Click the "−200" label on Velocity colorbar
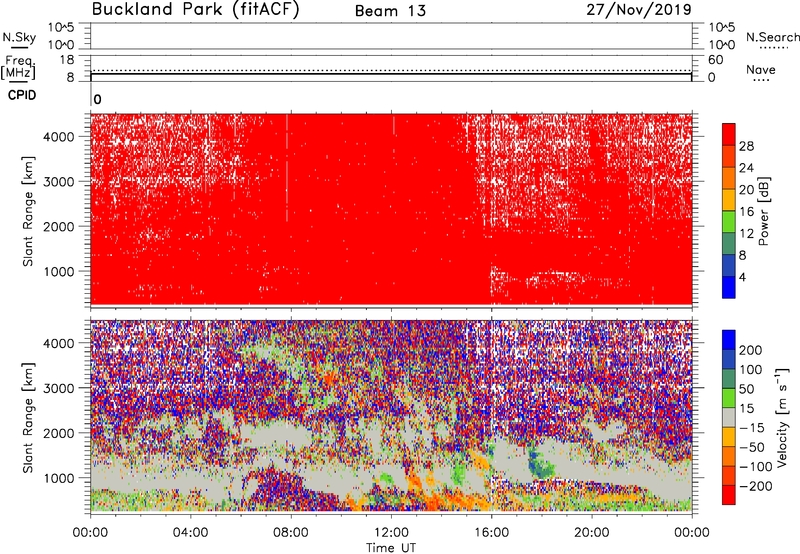The height and width of the screenshot is (554, 800). tap(756, 487)
